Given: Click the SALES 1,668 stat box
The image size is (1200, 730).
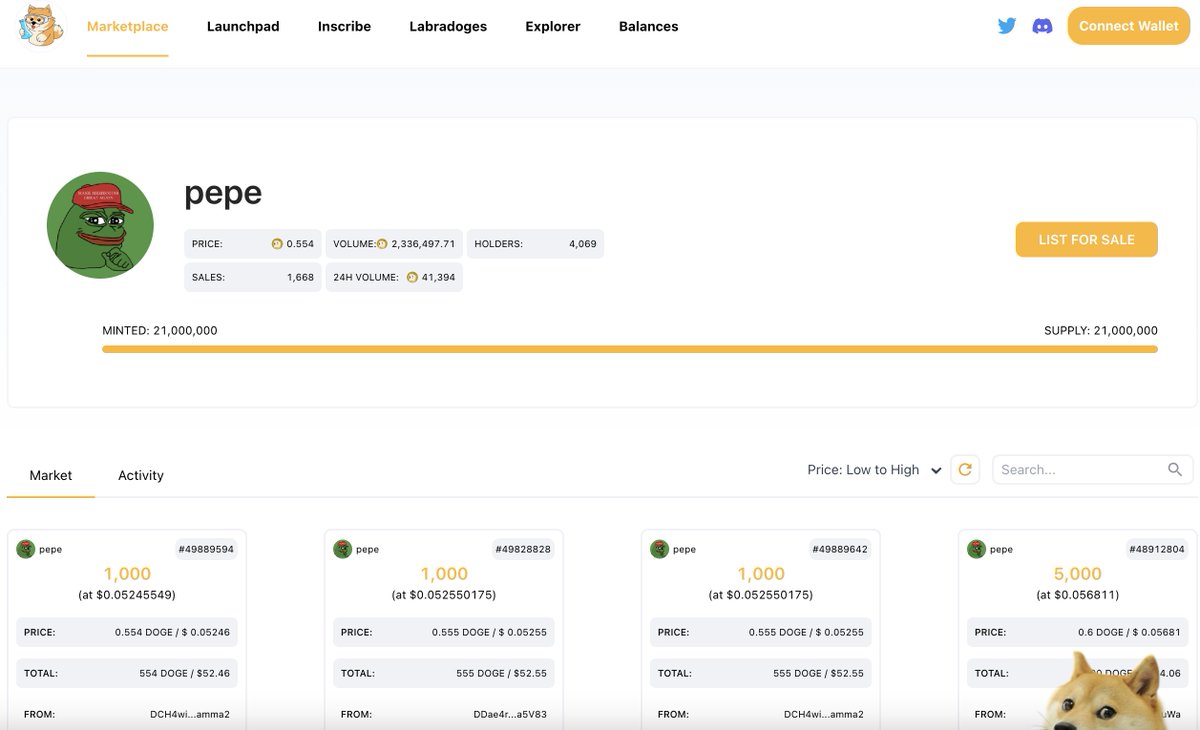Looking at the screenshot, I should [x=252, y=277].
